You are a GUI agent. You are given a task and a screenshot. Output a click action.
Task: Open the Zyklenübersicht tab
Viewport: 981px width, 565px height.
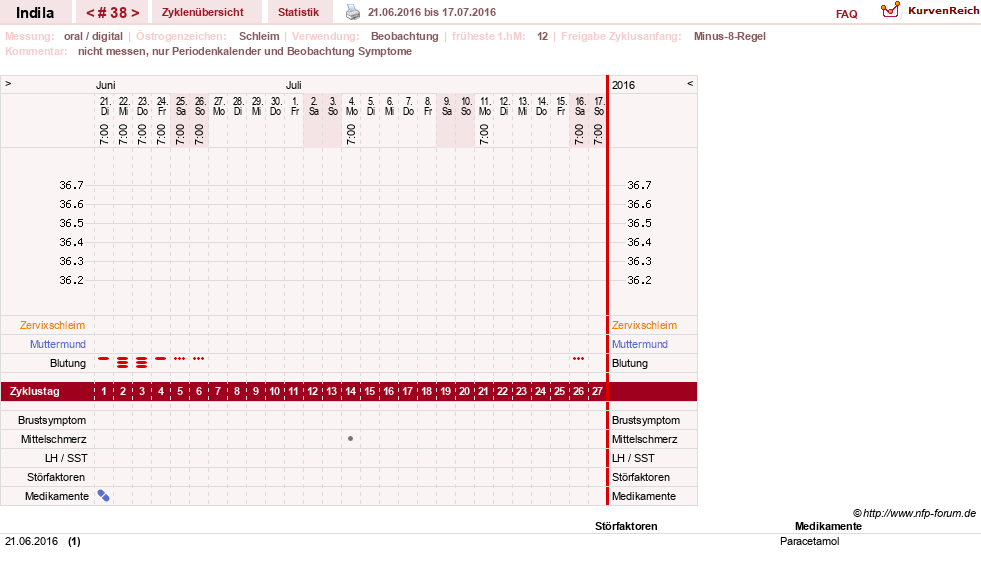pos(203,12)
